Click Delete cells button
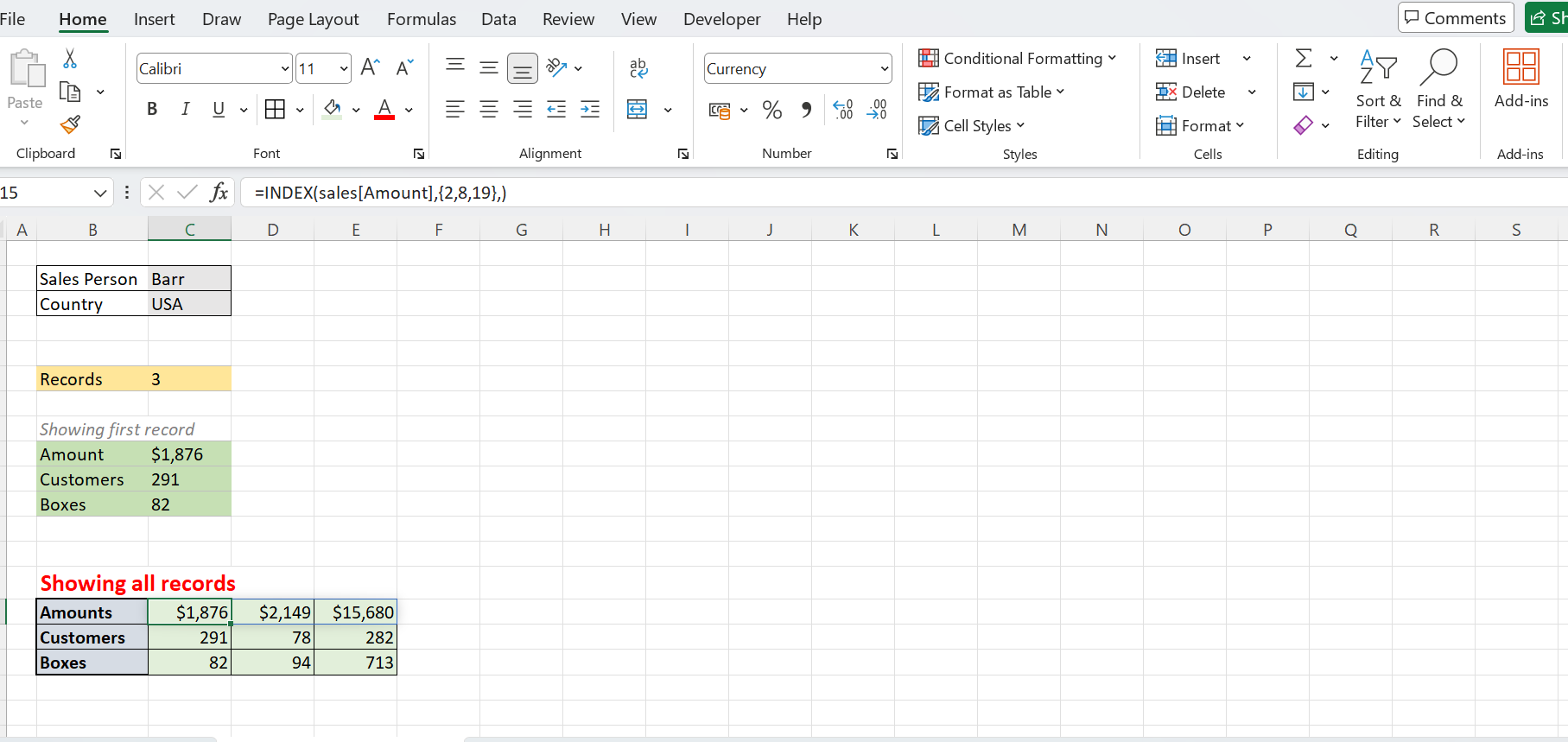 tap(1191, 92)
